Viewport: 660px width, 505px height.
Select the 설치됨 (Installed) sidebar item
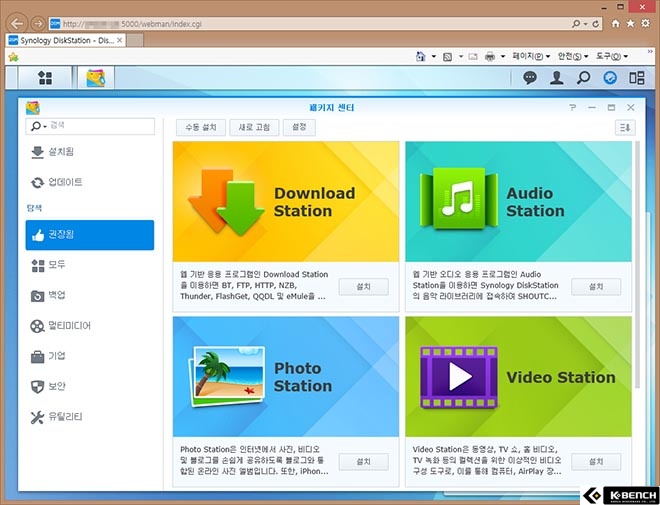(90, 152)
